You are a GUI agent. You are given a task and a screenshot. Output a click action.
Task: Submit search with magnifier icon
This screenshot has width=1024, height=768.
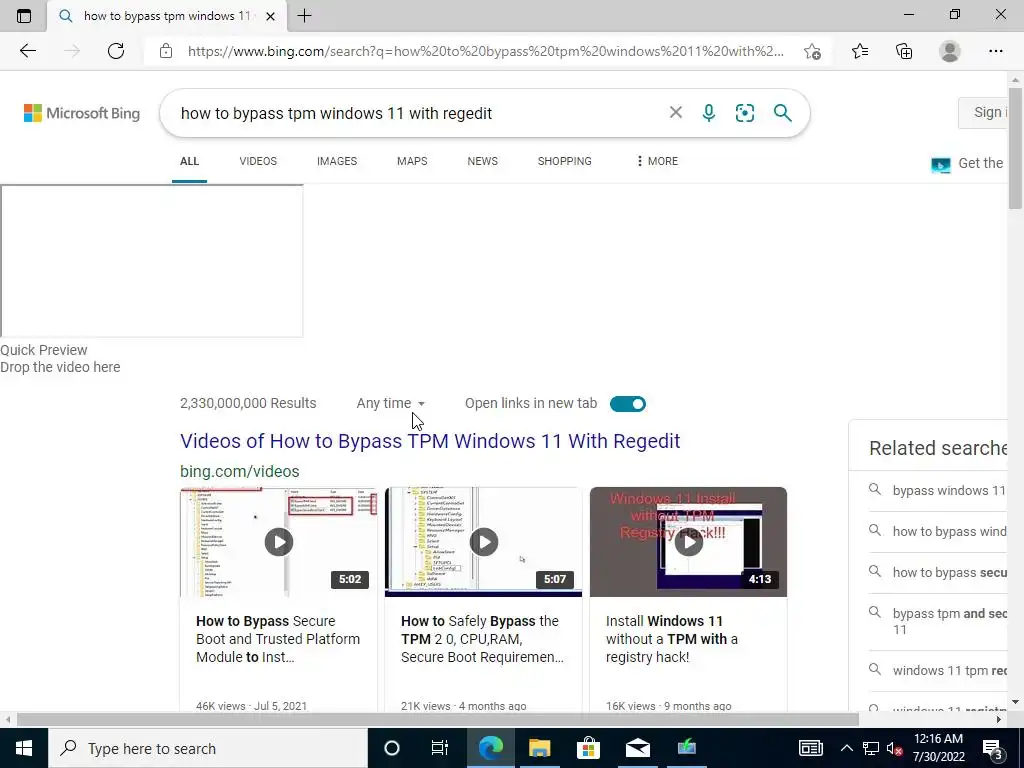click(x=782, y=113)
